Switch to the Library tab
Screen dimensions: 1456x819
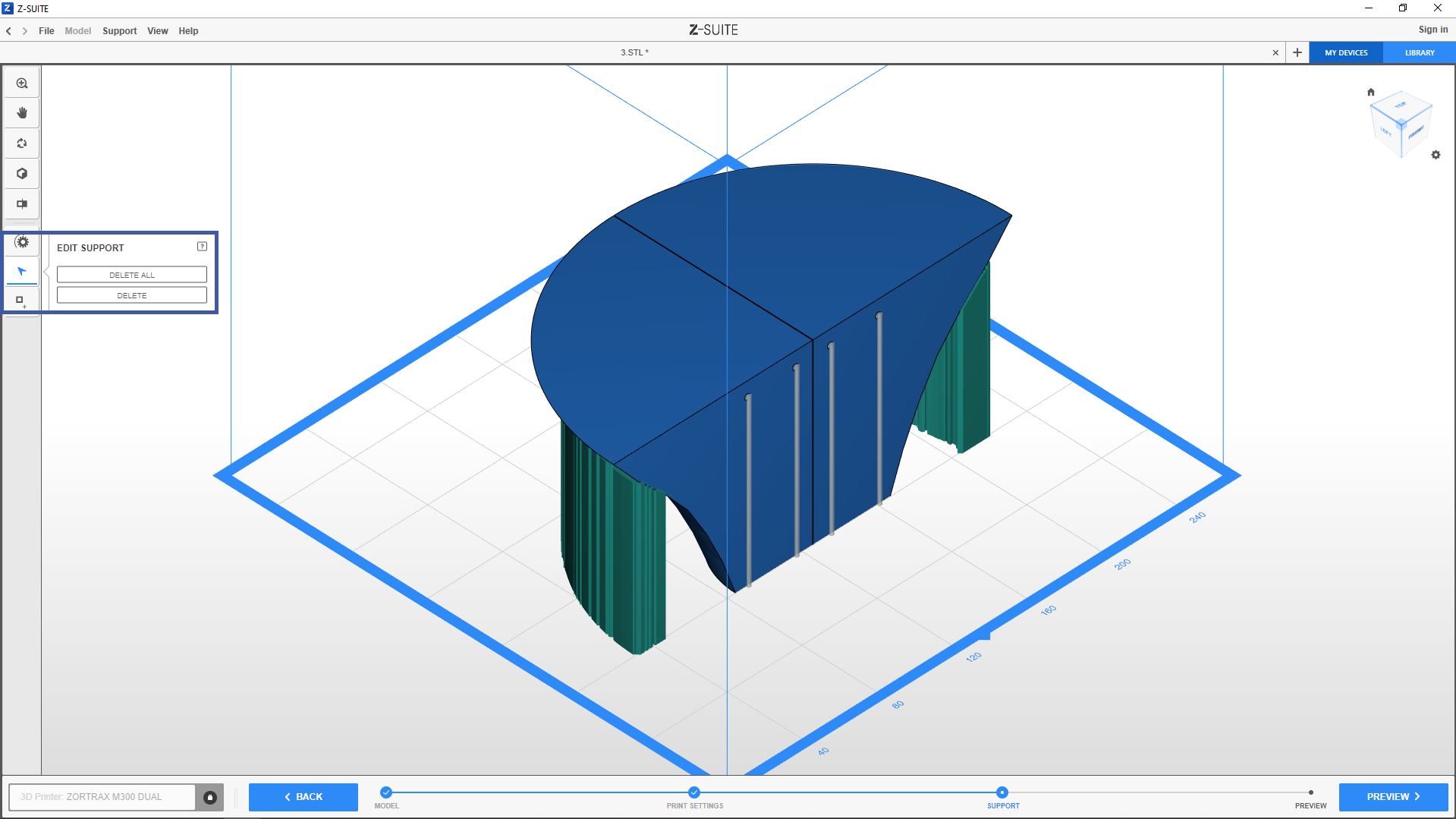coord(1419,53)
